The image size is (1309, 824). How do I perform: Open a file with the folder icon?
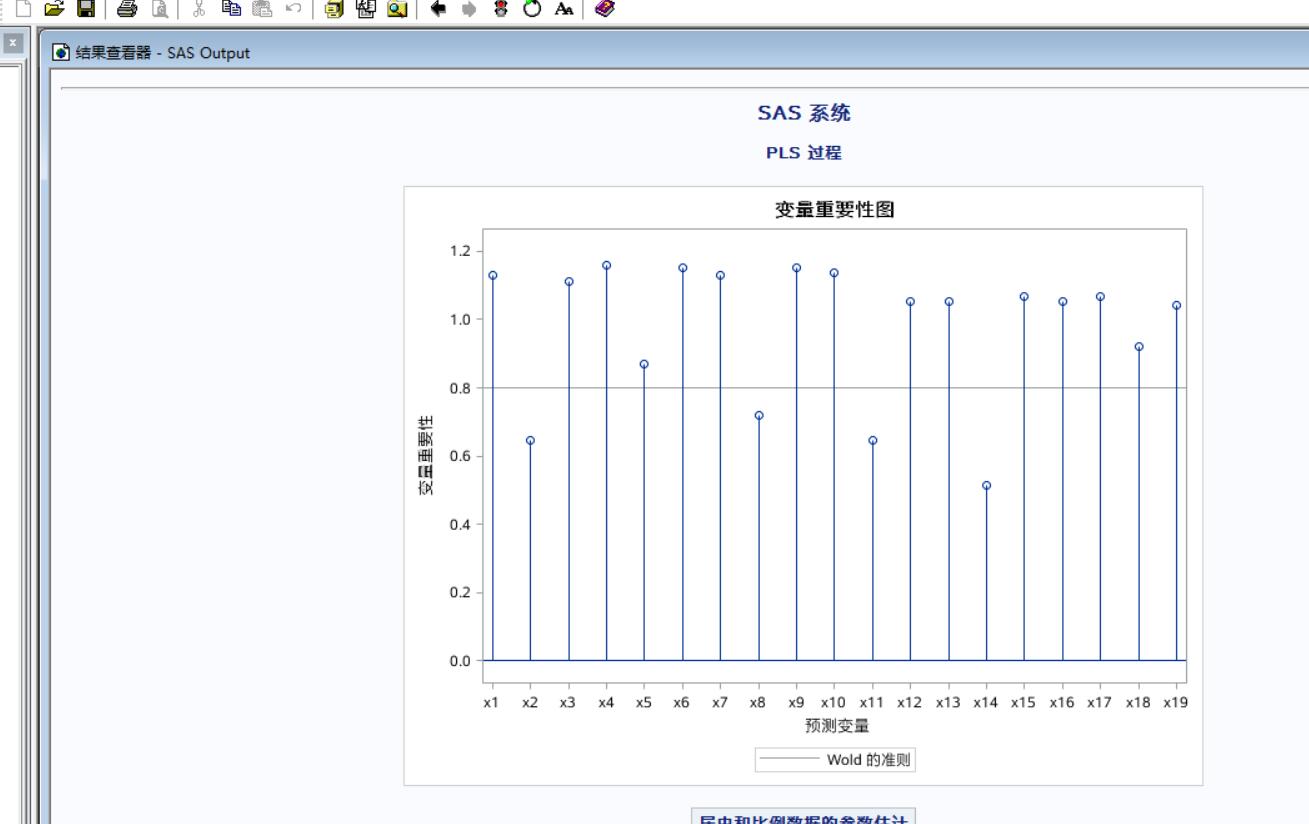tap(53, 9)
